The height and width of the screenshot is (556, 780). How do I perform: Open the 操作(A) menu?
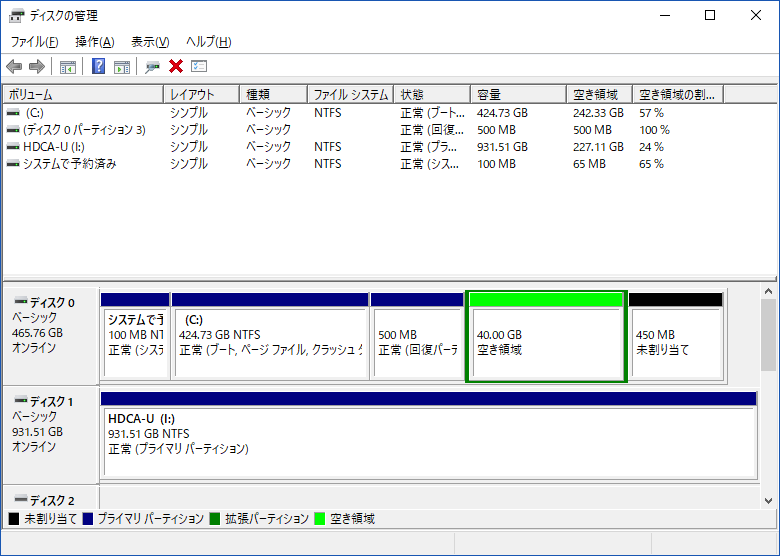click(x=95, y=42)
